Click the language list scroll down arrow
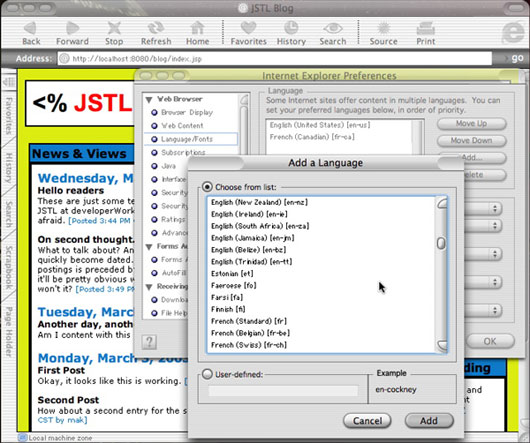This screenshot has height=443, width=530. tap(441, 346)
